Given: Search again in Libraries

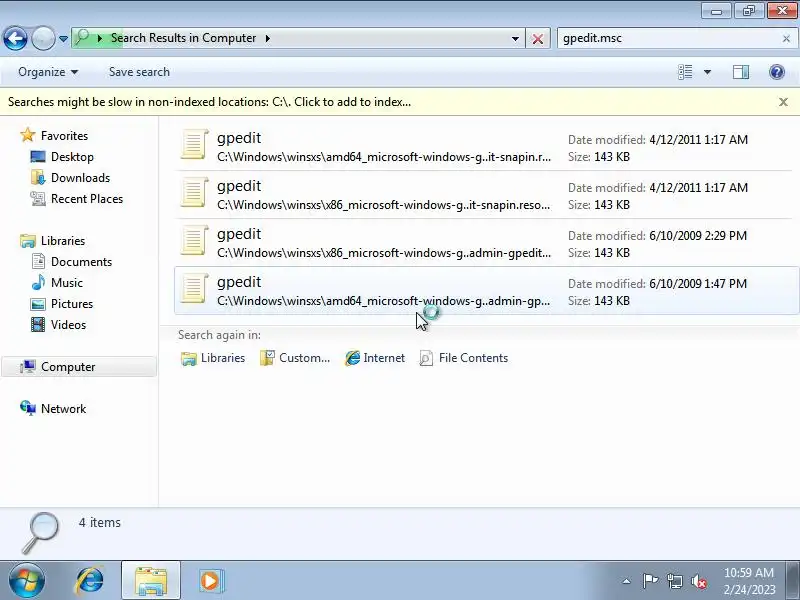Looking at the screenshot, I should pyautogui.click(x=213, y=358).
